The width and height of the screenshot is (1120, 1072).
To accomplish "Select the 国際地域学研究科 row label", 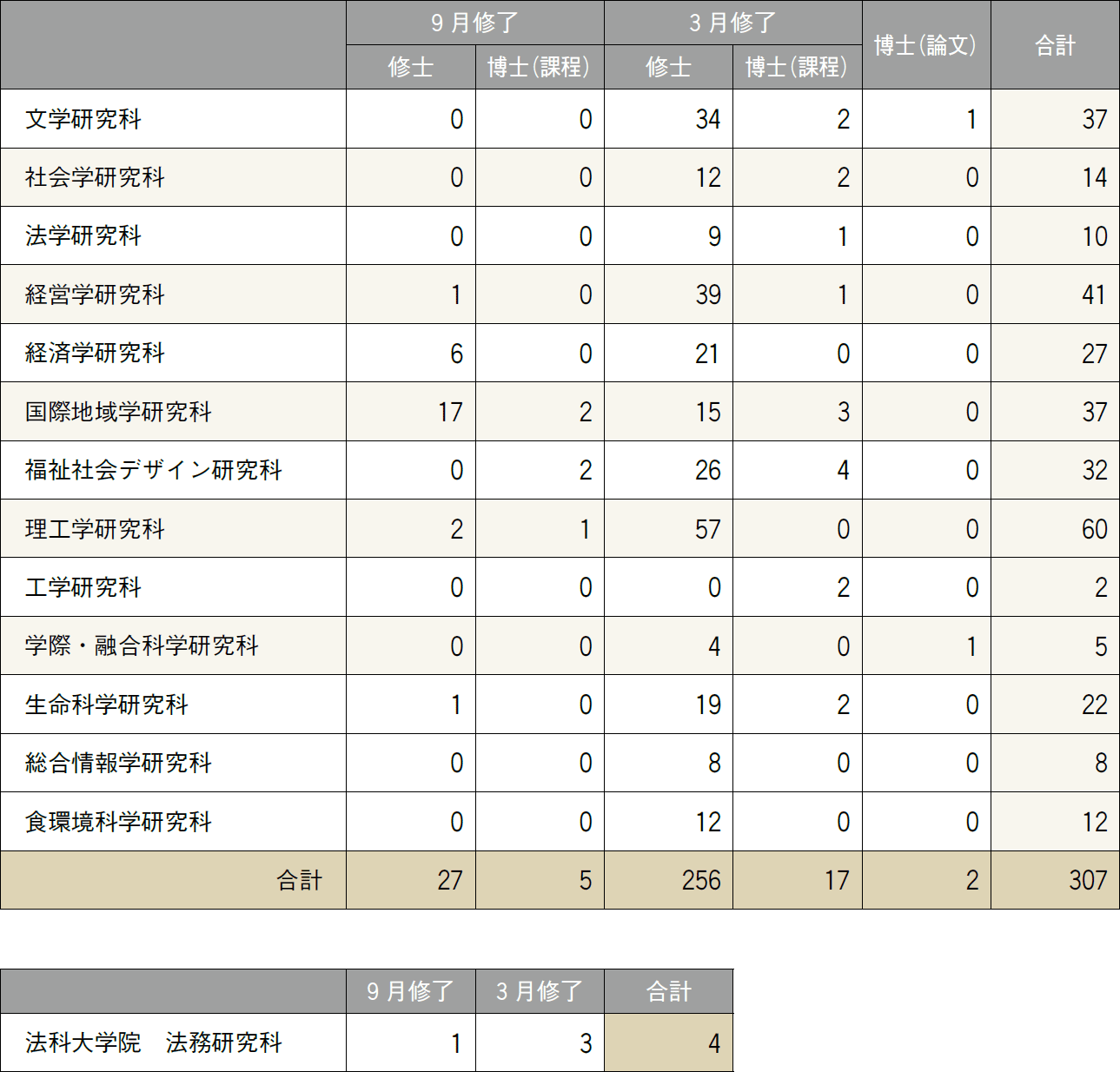I will click(x=118, y=412).
